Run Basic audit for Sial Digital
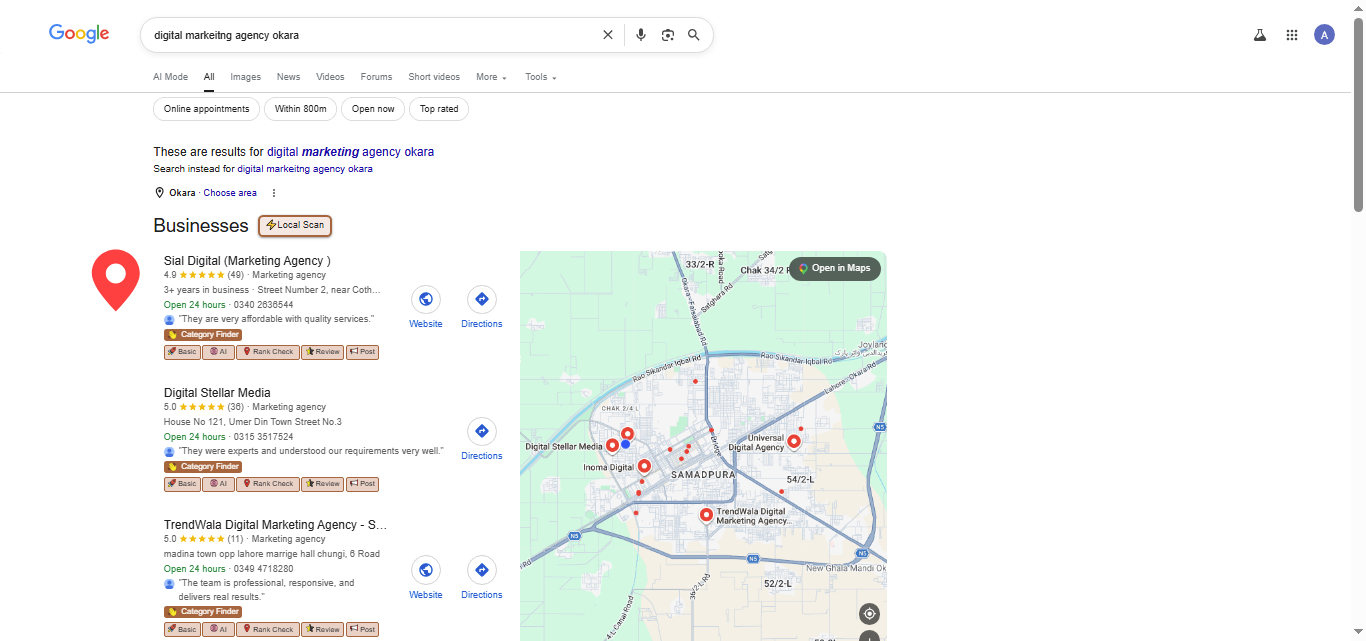This screenshot has width=1366, height=641. (x=182, y=352)
